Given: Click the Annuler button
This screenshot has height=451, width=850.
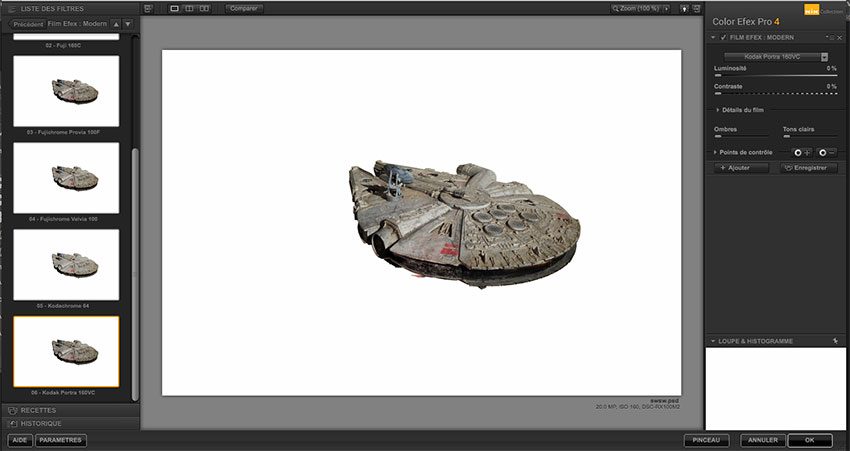Looking at the screenshot, I should 763,440.
